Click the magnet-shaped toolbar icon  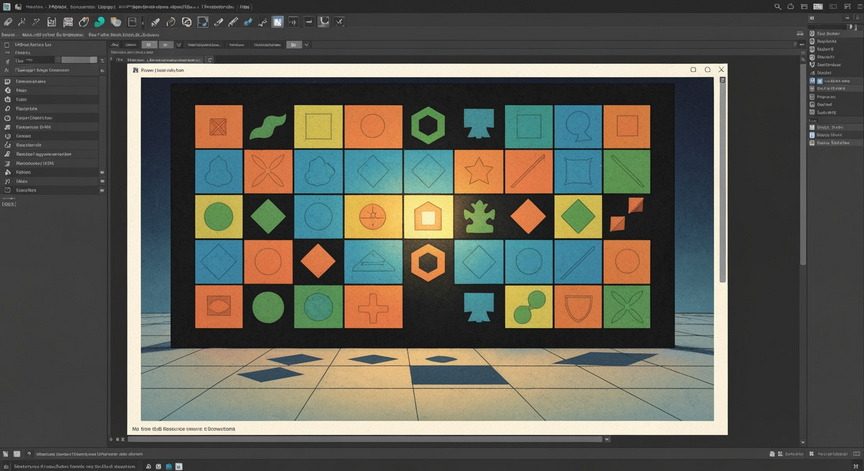pyautogui.click(x=323, y=22)
